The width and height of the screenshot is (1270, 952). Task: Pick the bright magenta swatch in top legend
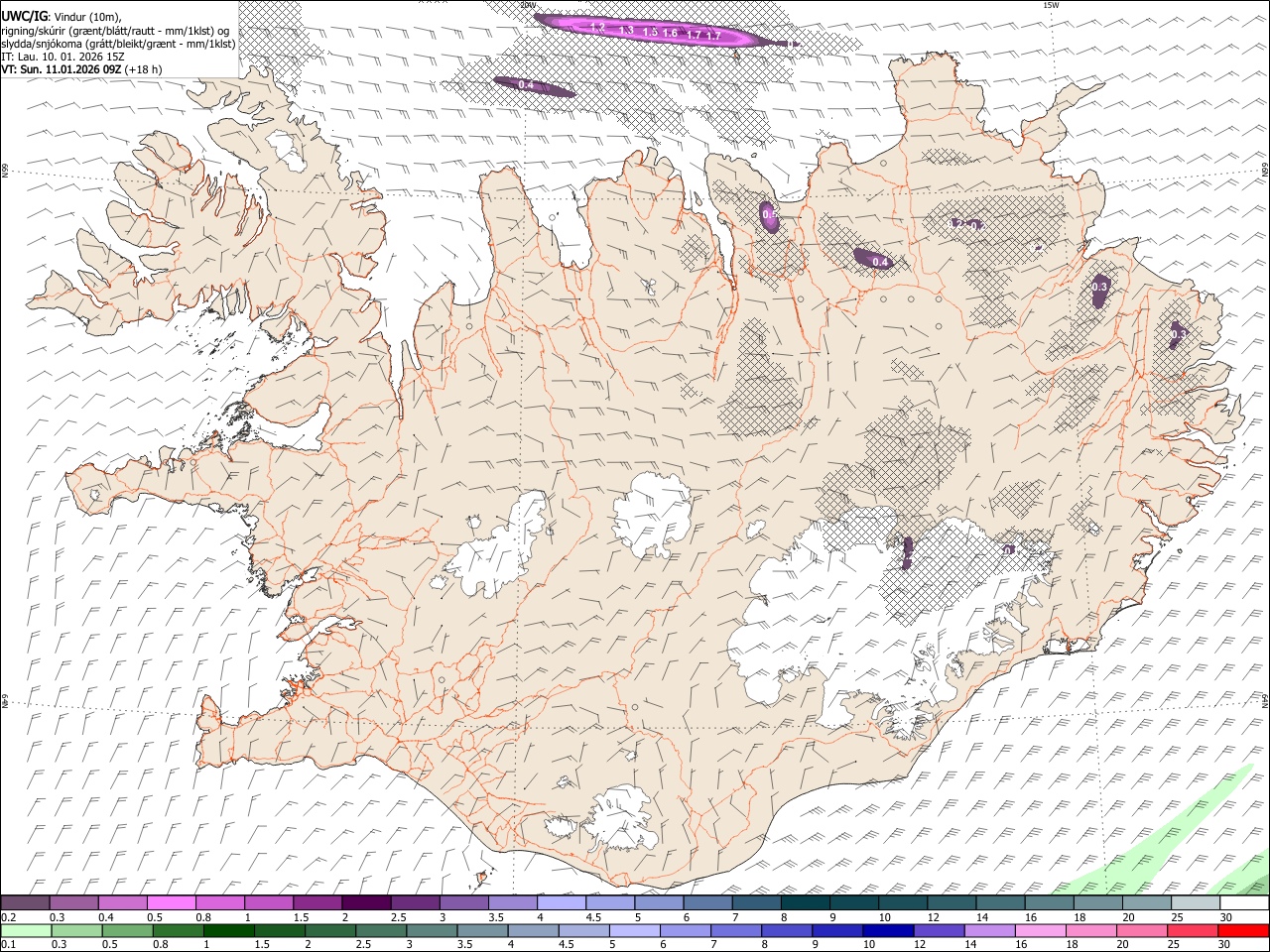click(x=172, y=903)
